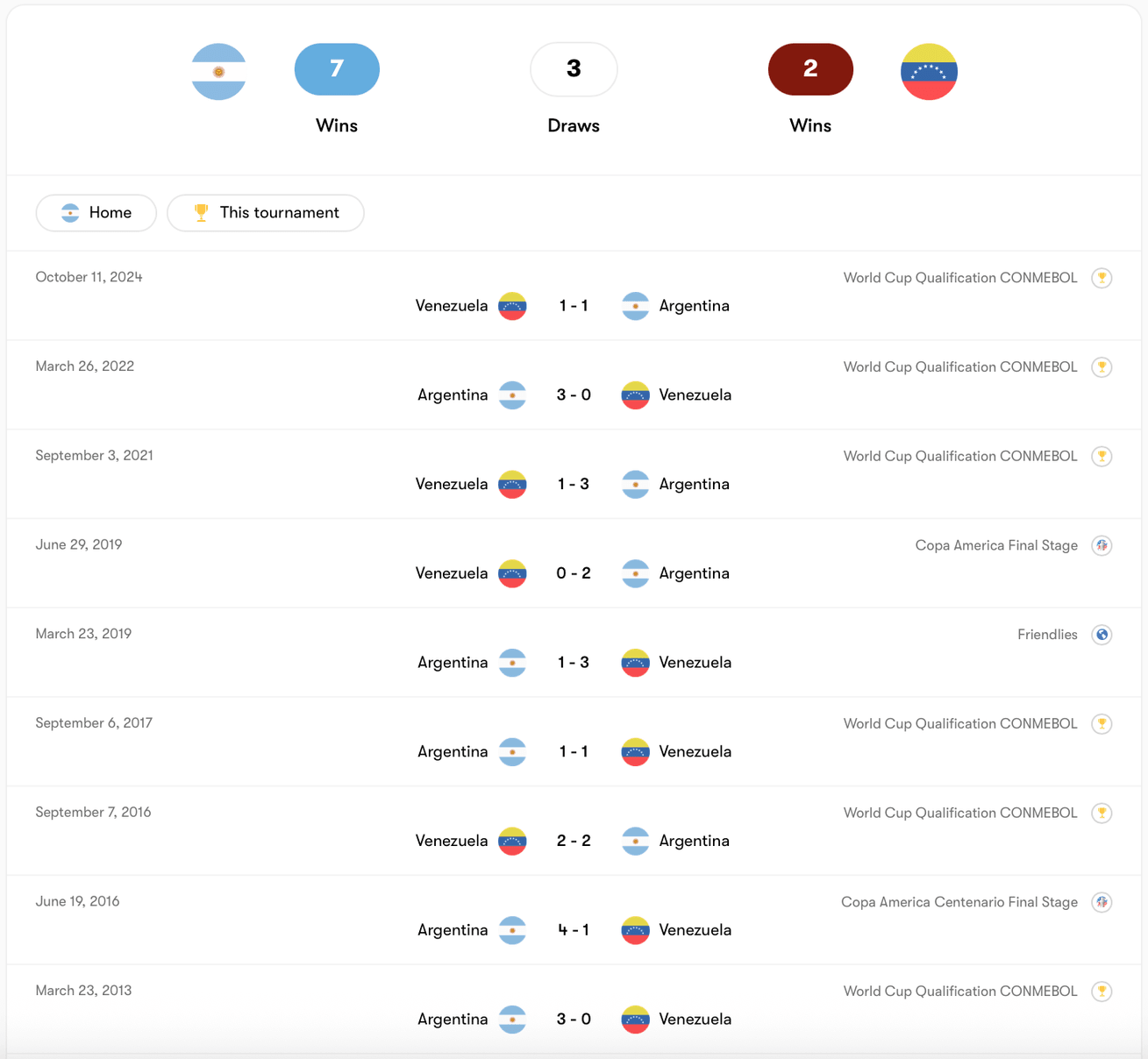Click the 3 Draws badge
This screenshot has height=1059, width=1148.
pyautogui.click(x=574, y=69)
